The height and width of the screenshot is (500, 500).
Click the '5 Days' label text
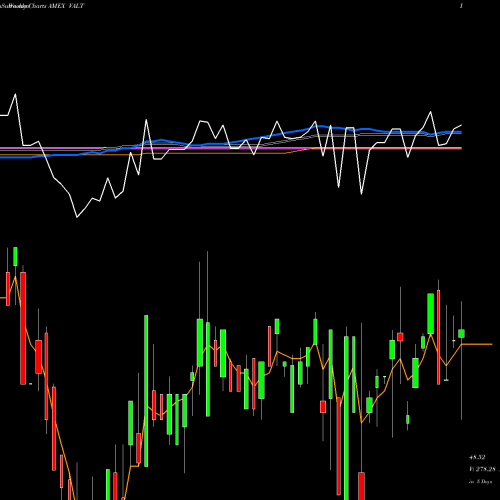[x=484, y=482]
